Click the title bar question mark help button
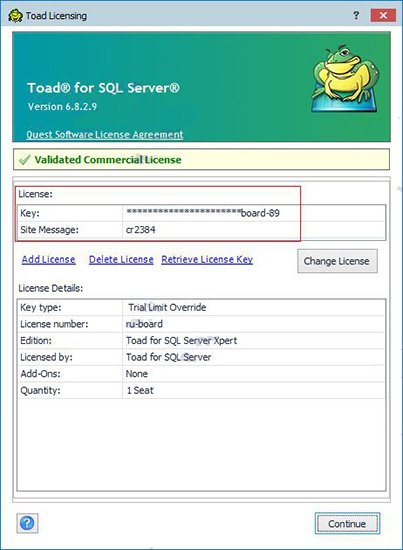Screen dimensions: 403x550 (x=356, y=15)
